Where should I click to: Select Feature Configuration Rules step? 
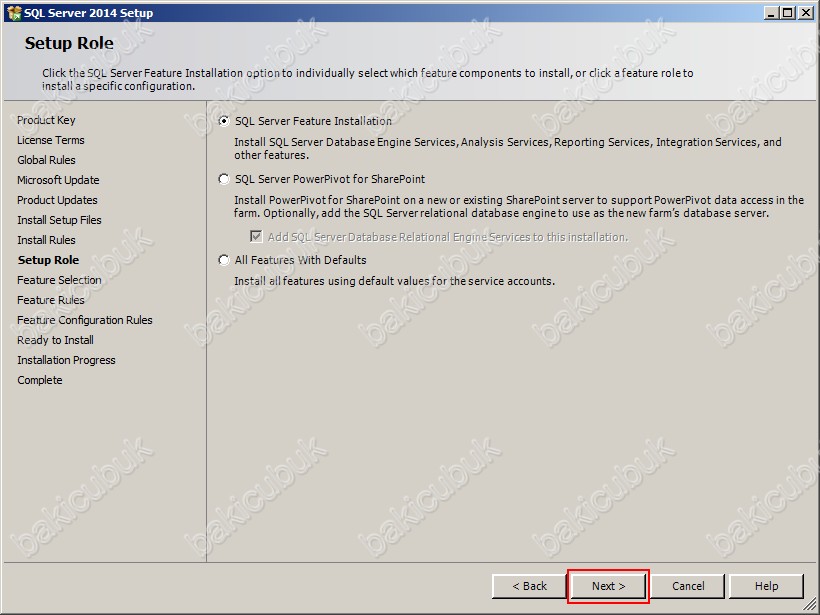[85, 320]
